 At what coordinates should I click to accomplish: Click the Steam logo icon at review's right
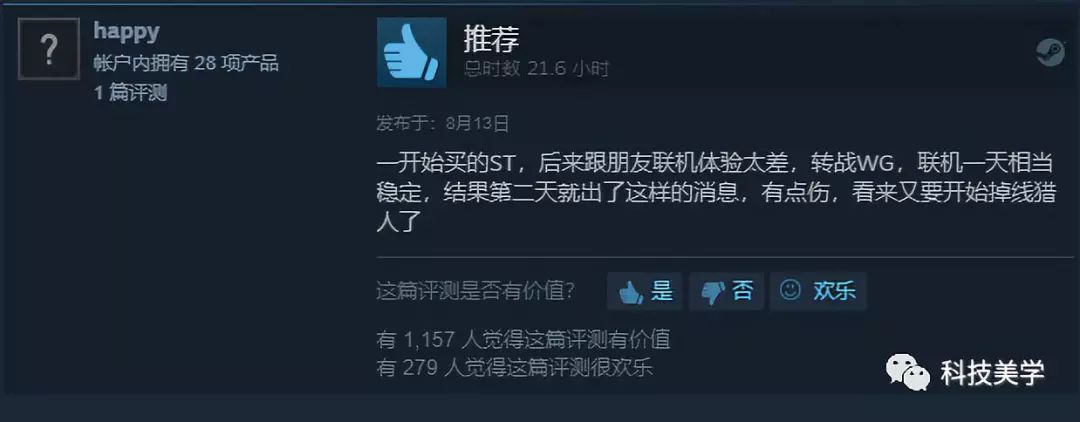coord(1050,52)
